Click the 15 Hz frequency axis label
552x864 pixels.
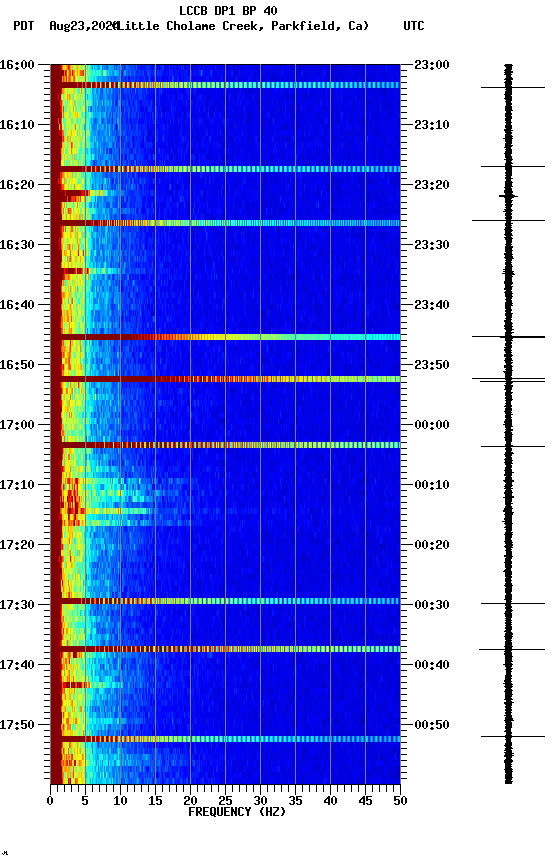(x=155, y=801)
